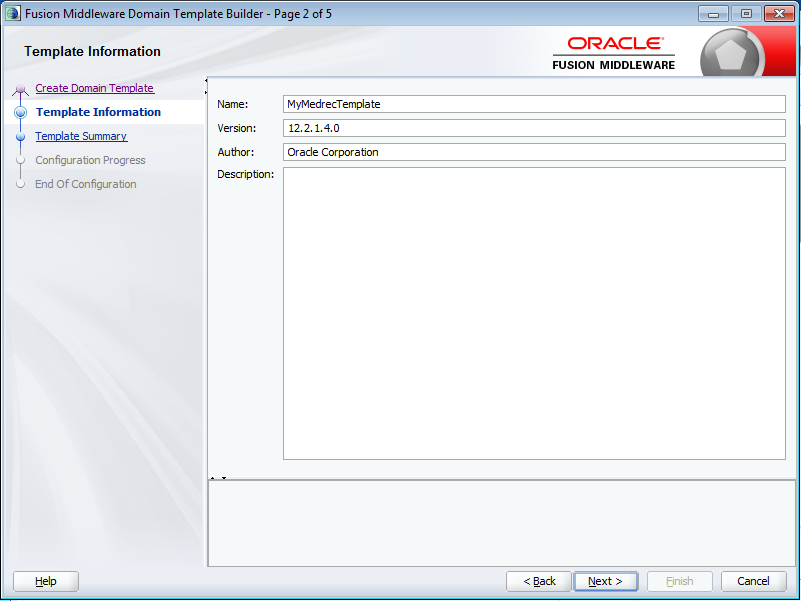The width and height of the screenshot is (801, 601).
Task: Click the disabled Finish button
Action: pos(679,581)
